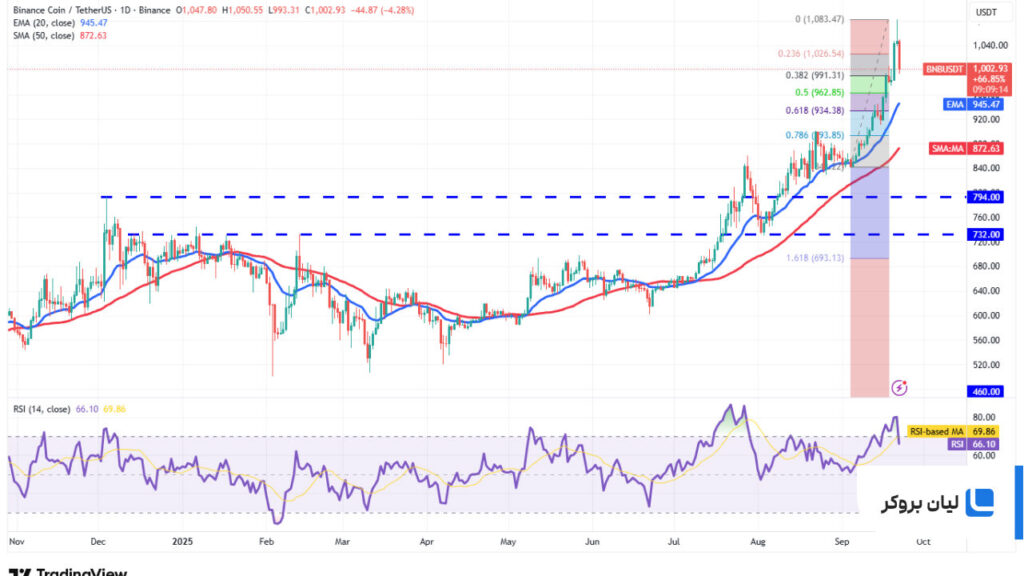The image size is (1024, 576).
Task: Click the 680.00 tick on the price axis
Action: point(987,266)
